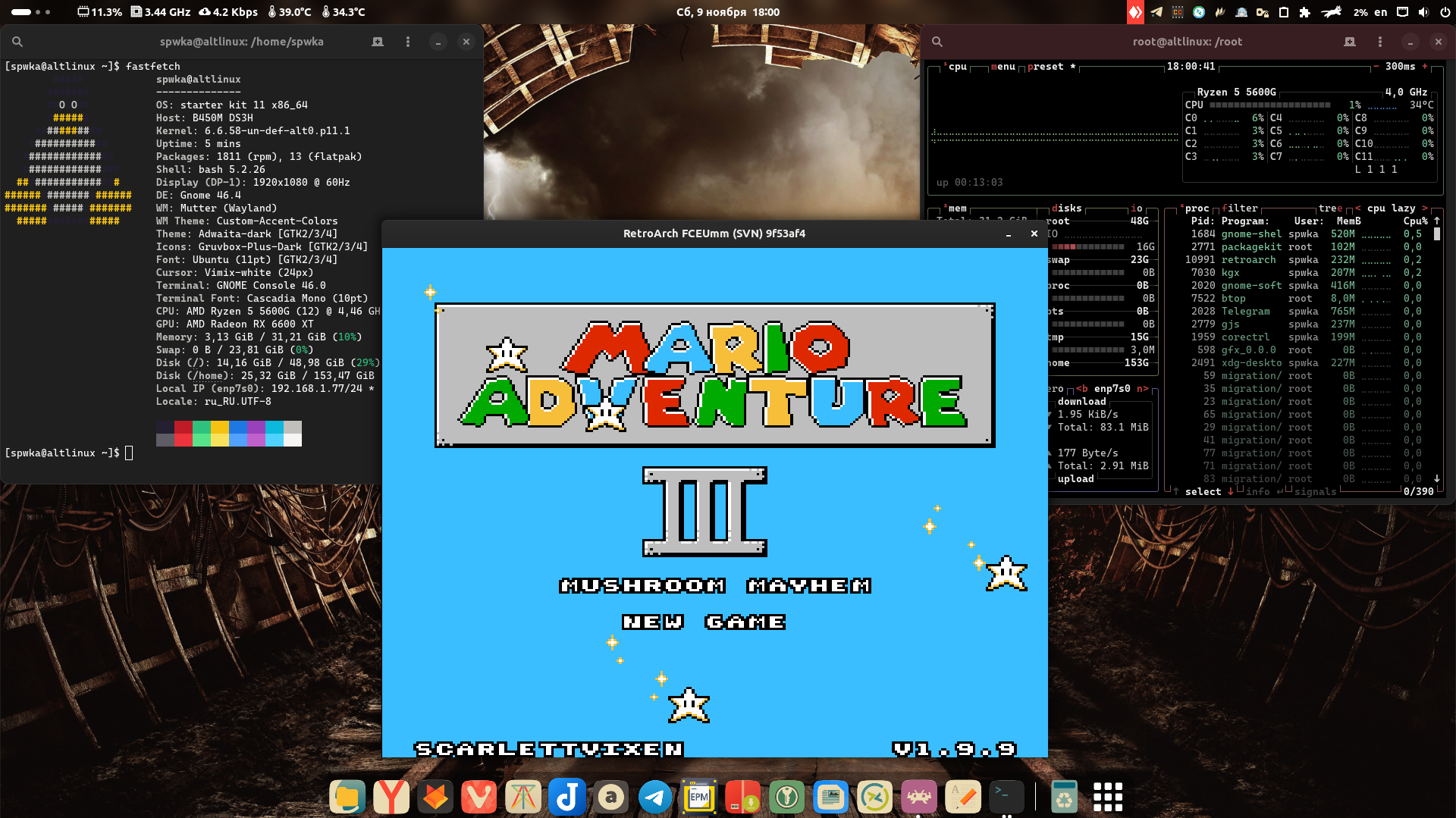Click the Telegram tray icon in top bar
The width and height of the screenshot is (1456, 818).
point(1156,12)
